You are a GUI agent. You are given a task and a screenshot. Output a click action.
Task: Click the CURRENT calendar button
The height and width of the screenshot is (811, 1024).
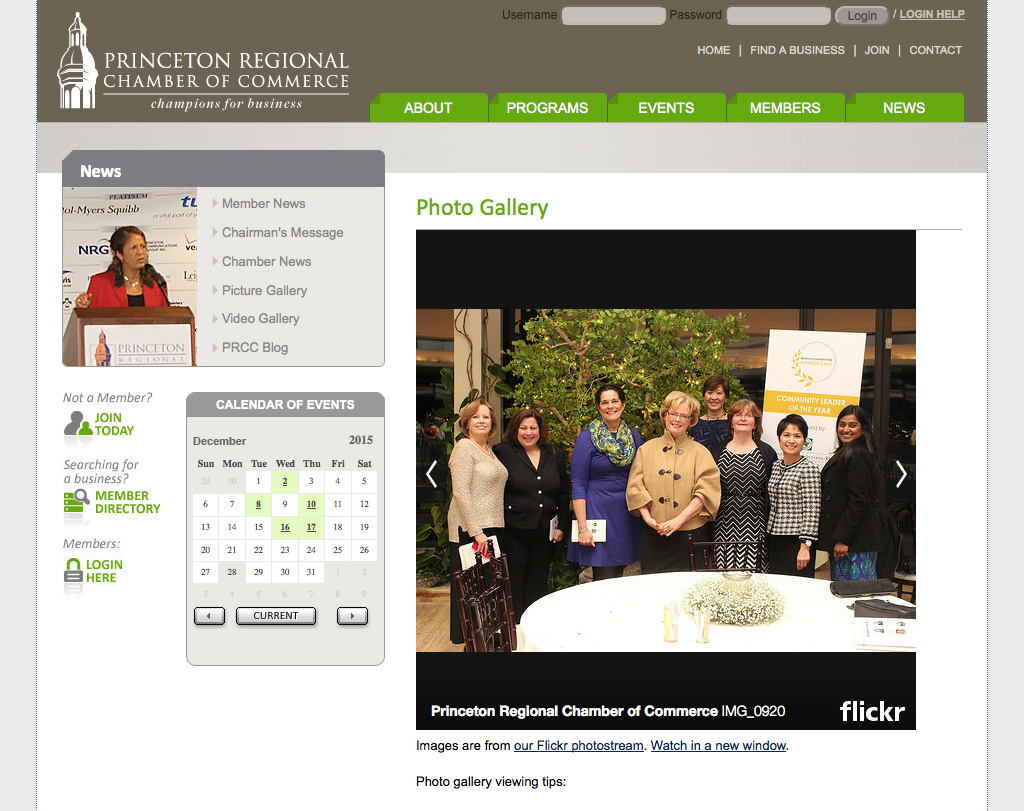[x=276, y=616]
